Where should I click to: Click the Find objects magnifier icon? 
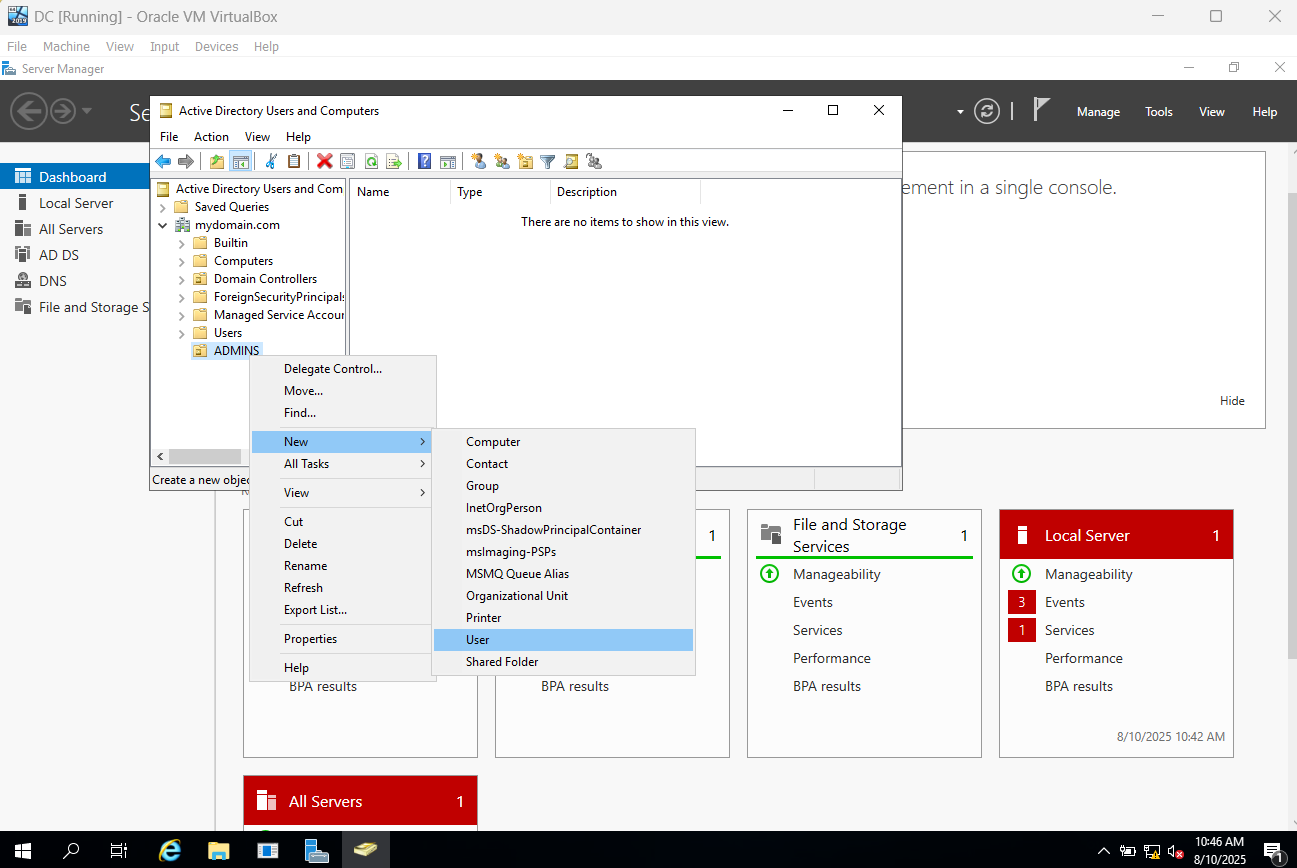tap(571, 161)
